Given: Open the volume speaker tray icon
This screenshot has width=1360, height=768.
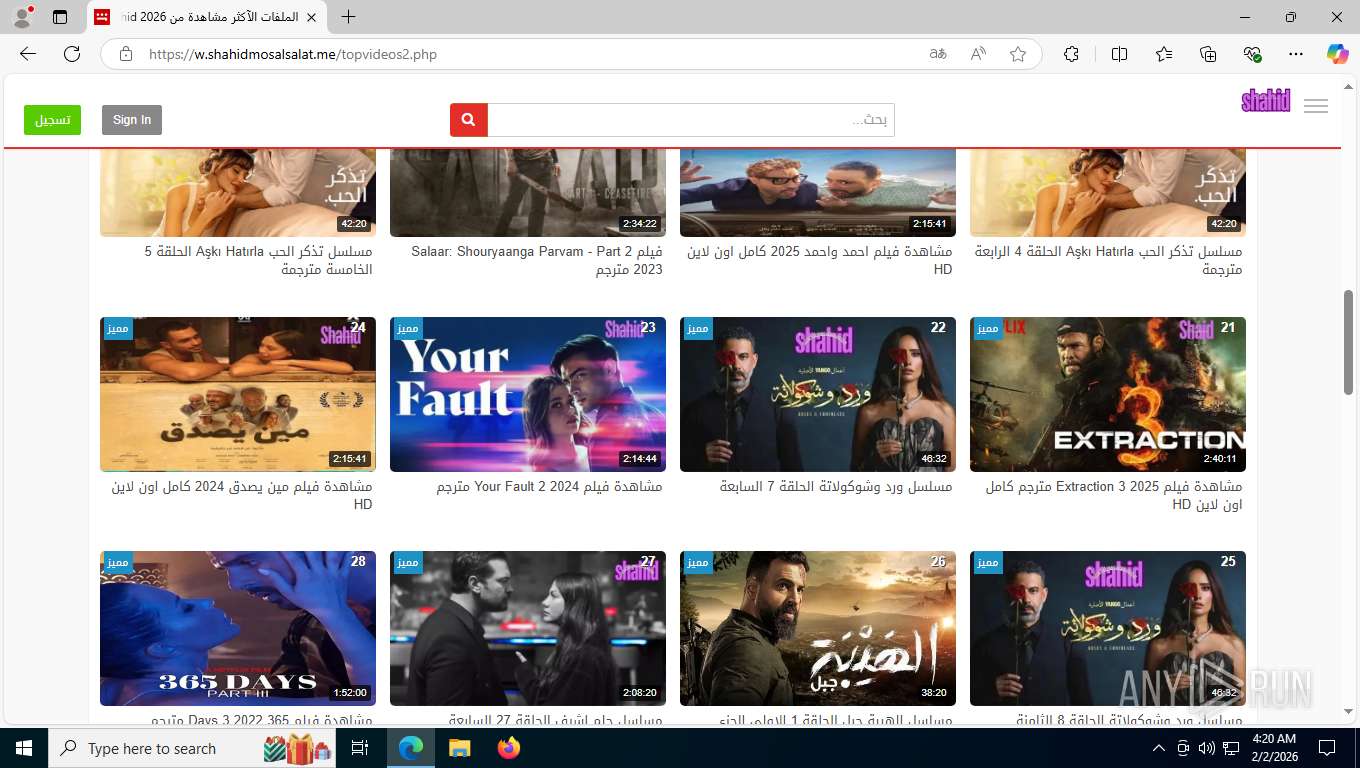Looking at the screenshot, I should tap(1207, 748).
